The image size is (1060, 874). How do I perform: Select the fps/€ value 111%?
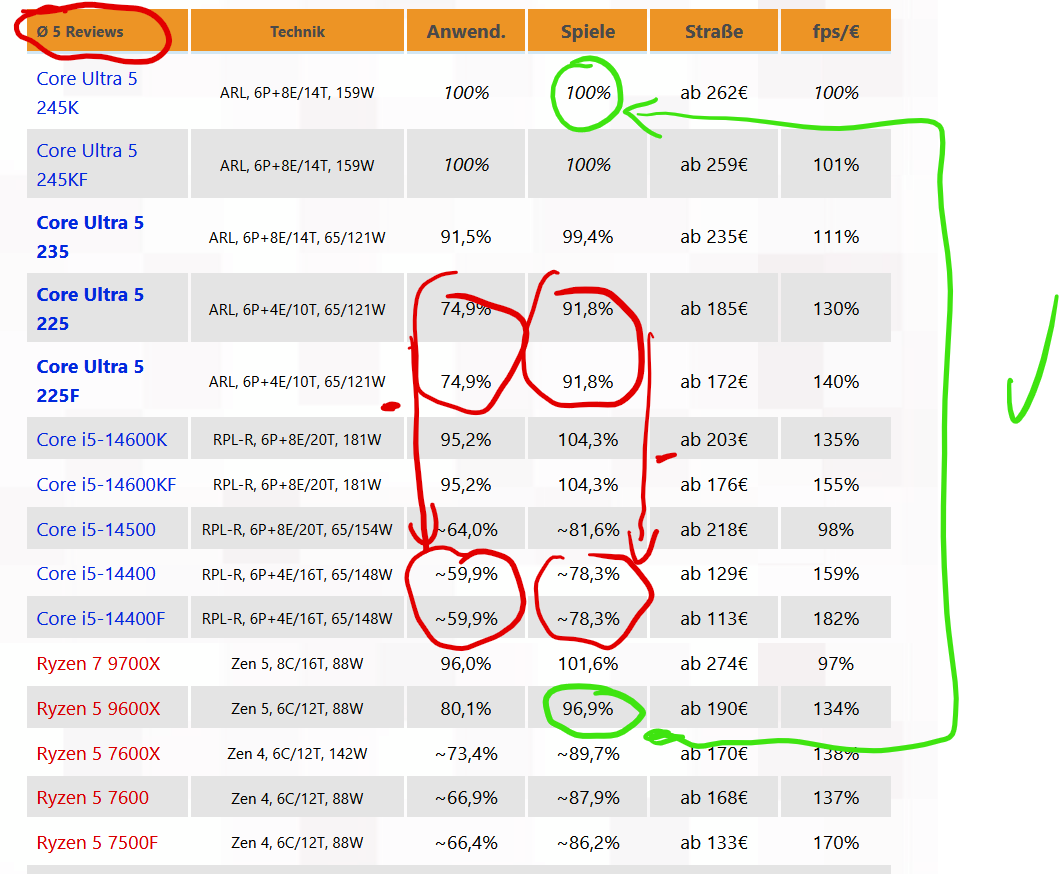(x=836, y=237)
